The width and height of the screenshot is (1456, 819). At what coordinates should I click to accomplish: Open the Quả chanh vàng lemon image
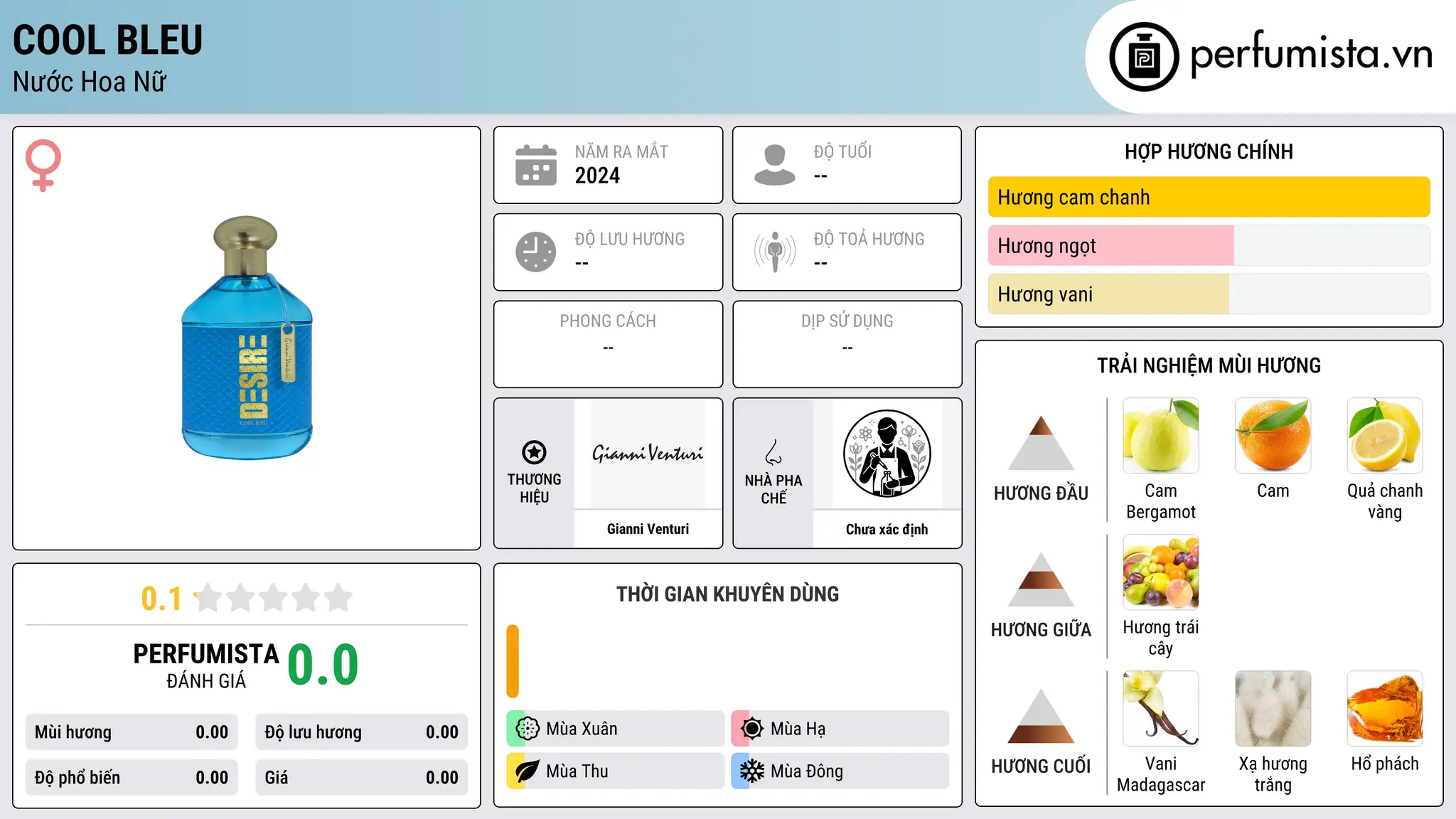(1385, 436)
